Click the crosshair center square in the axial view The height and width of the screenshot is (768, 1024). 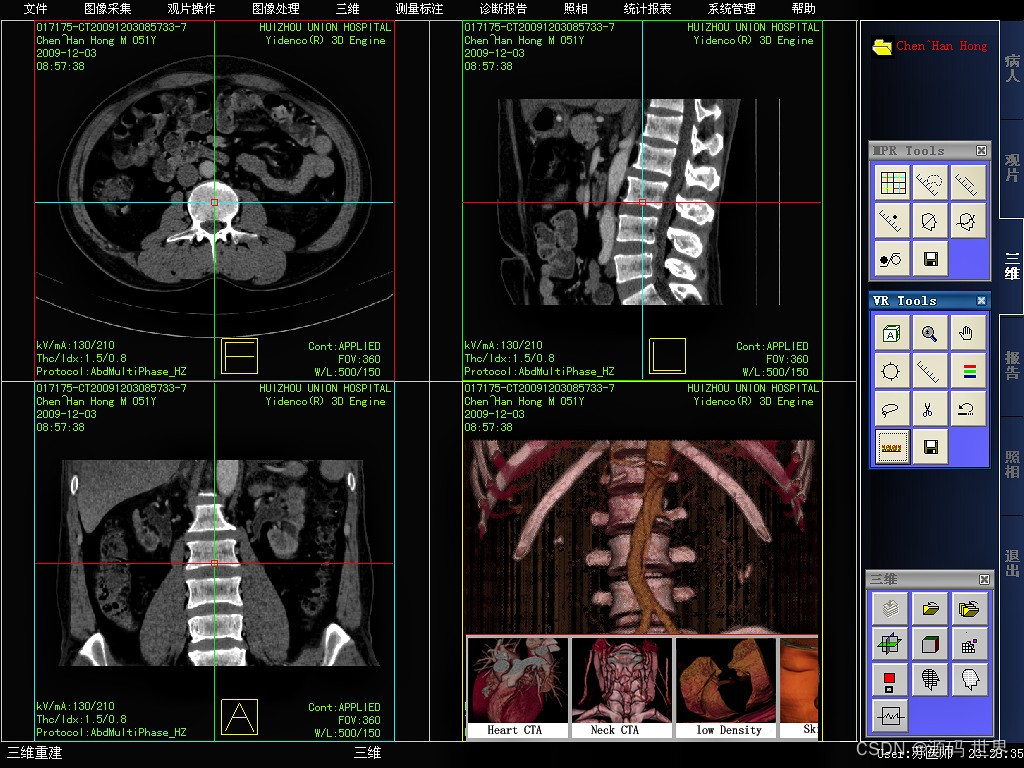pos(214,202)
